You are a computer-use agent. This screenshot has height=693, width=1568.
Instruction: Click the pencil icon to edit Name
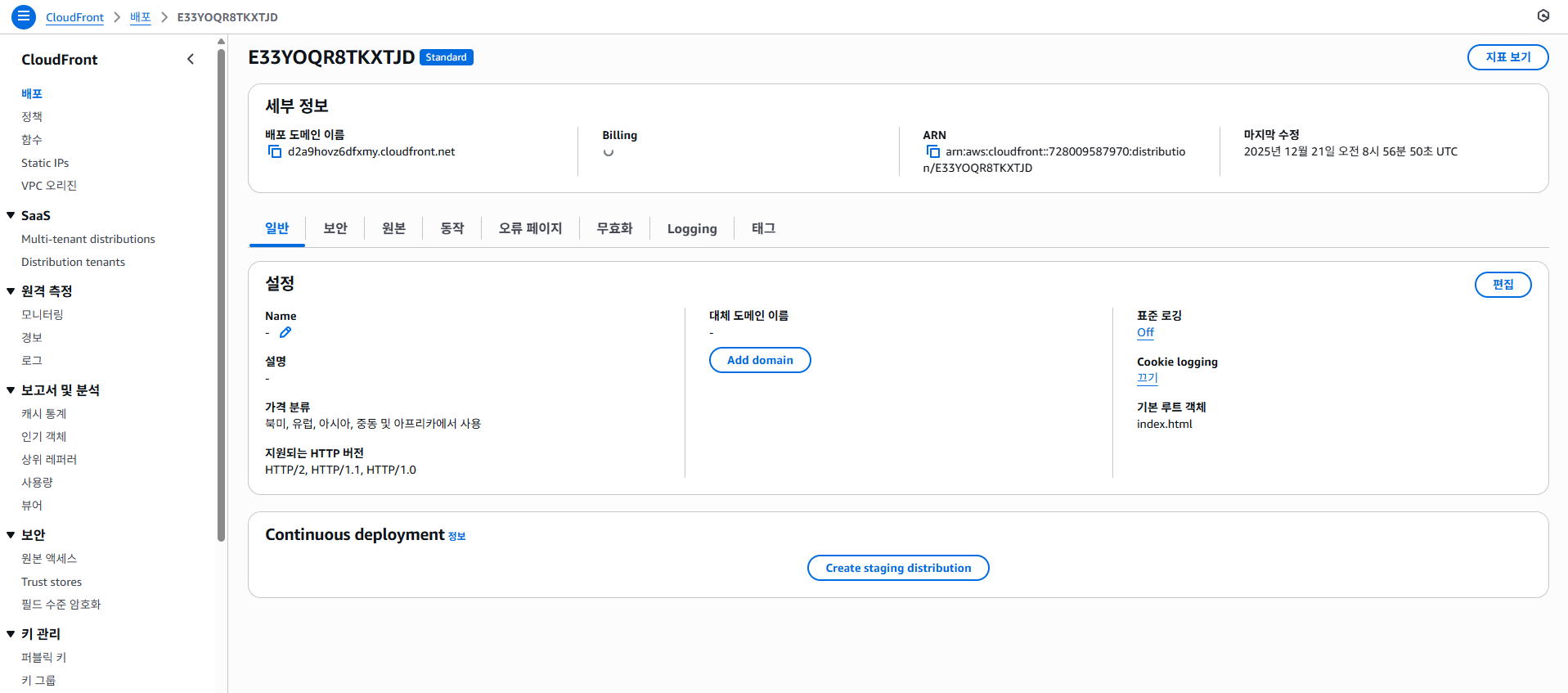click(x=285, y=333)
